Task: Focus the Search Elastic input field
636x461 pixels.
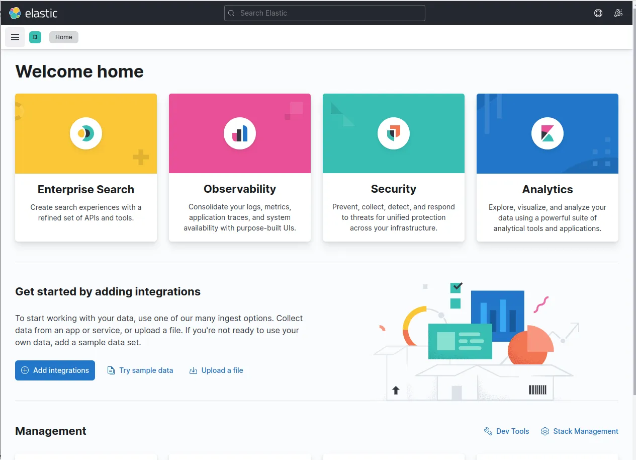Action: pos(324,13)
